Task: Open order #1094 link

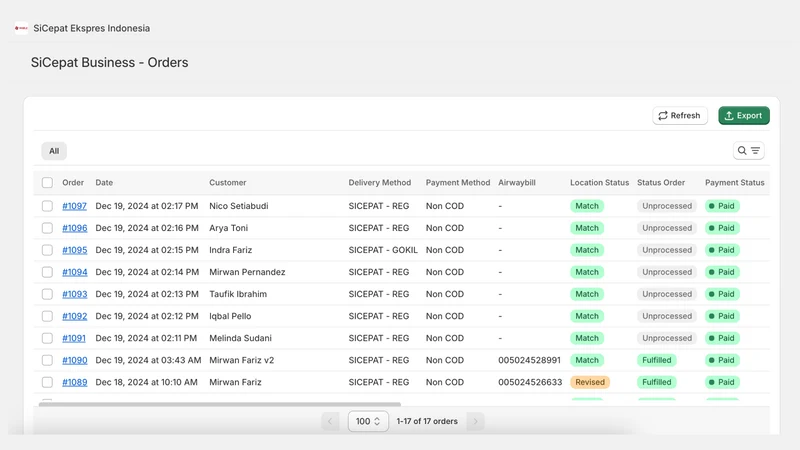Action: click(x=74, y=272)
